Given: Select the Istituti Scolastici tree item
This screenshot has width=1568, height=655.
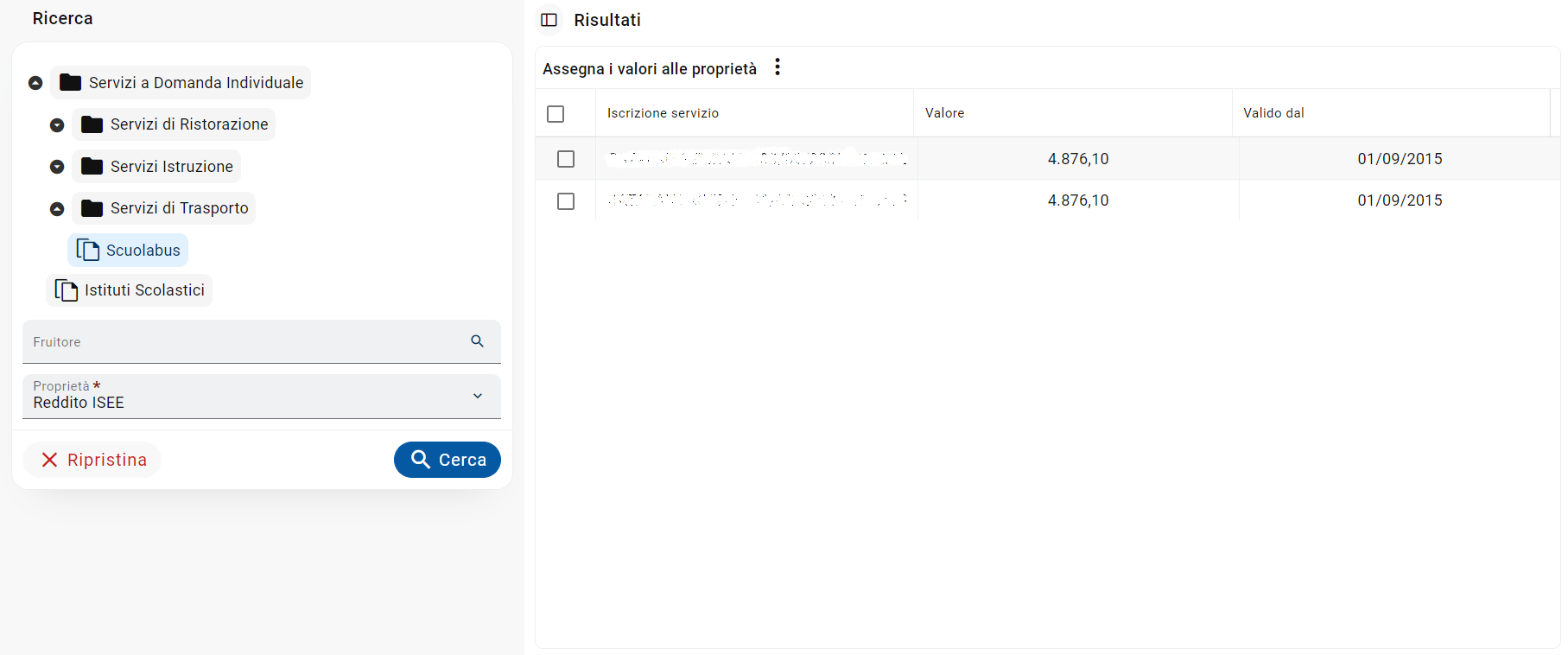Looking at the screenshot, I should (144, 290).
